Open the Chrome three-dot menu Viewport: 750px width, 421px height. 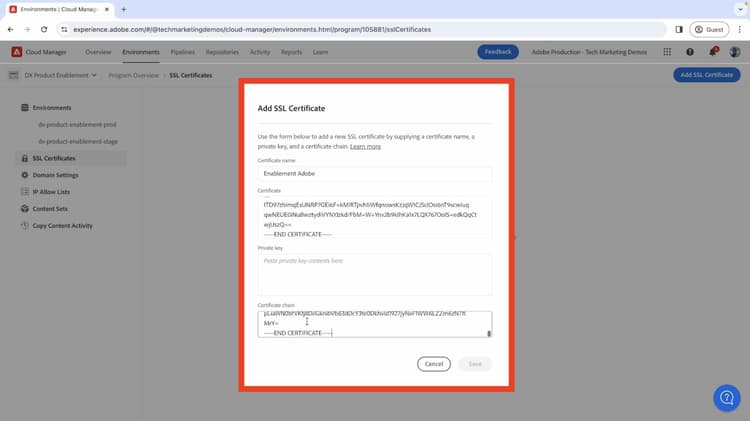pos(739,30)
